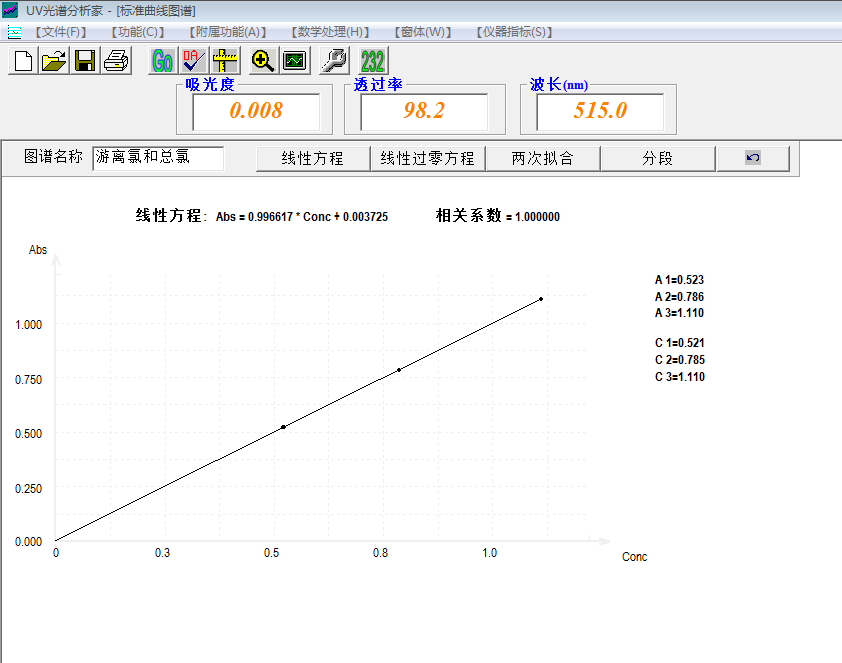
Task: Click the wrench settings icon
Action: click(x=334, y=61)
